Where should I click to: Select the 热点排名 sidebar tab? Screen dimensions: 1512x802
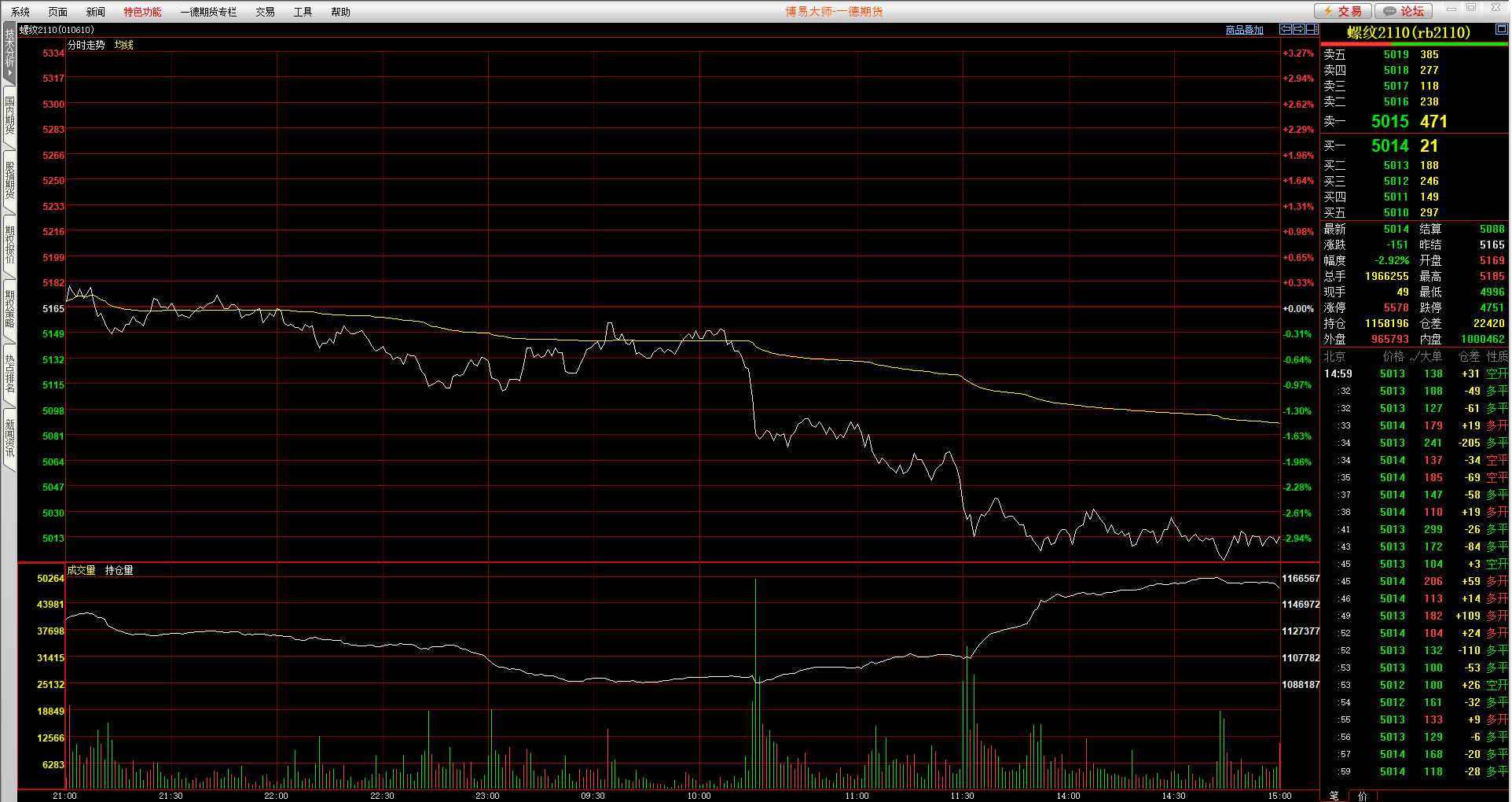pyautogui.click(x=9, y=373)
